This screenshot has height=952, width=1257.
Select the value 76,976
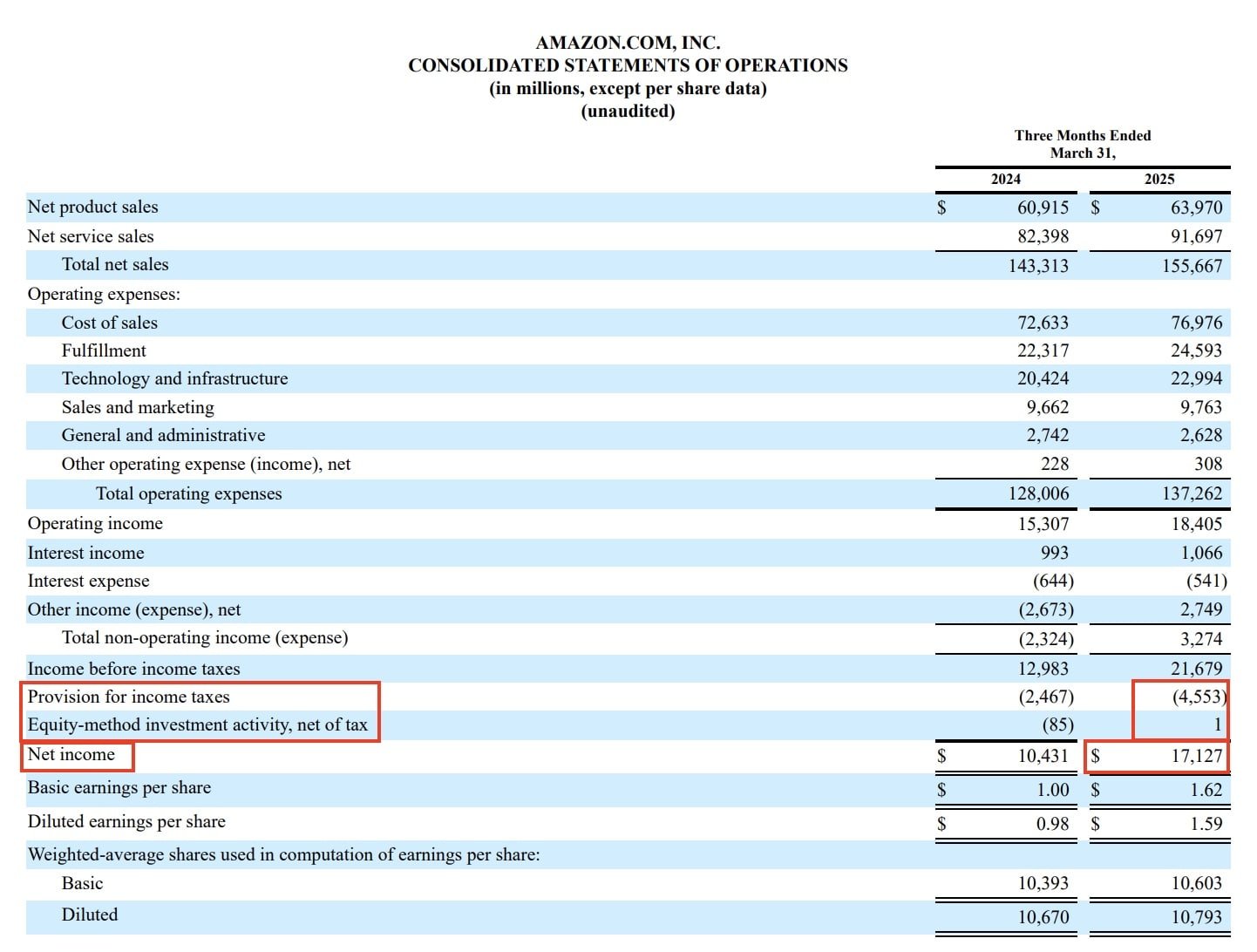[x=1196, y=323]
